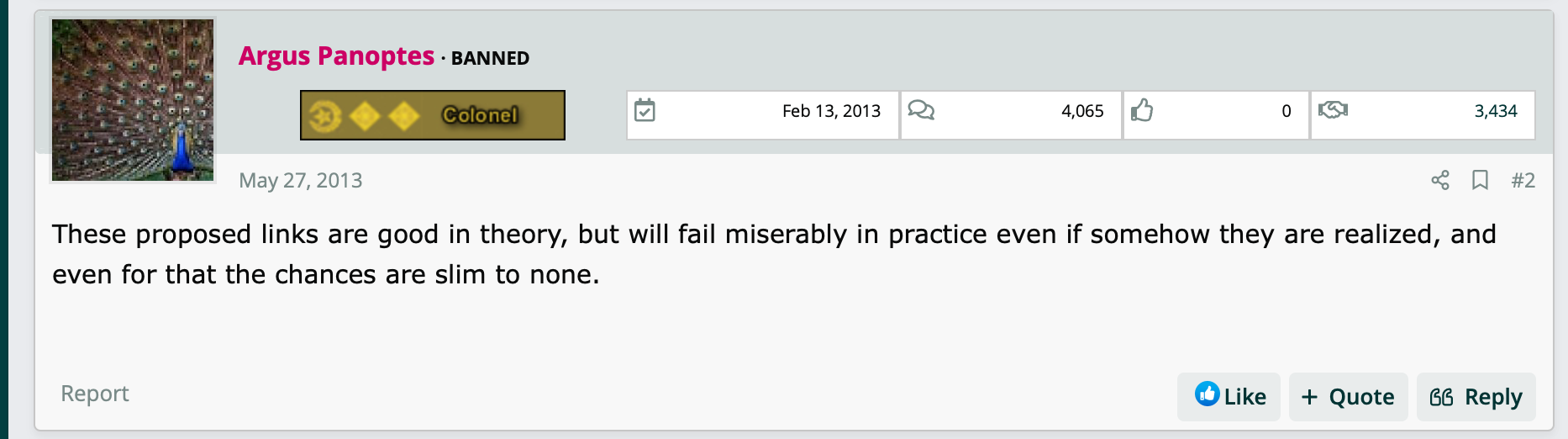Reply to Argus Panoptes' post

click(1476, 397)
